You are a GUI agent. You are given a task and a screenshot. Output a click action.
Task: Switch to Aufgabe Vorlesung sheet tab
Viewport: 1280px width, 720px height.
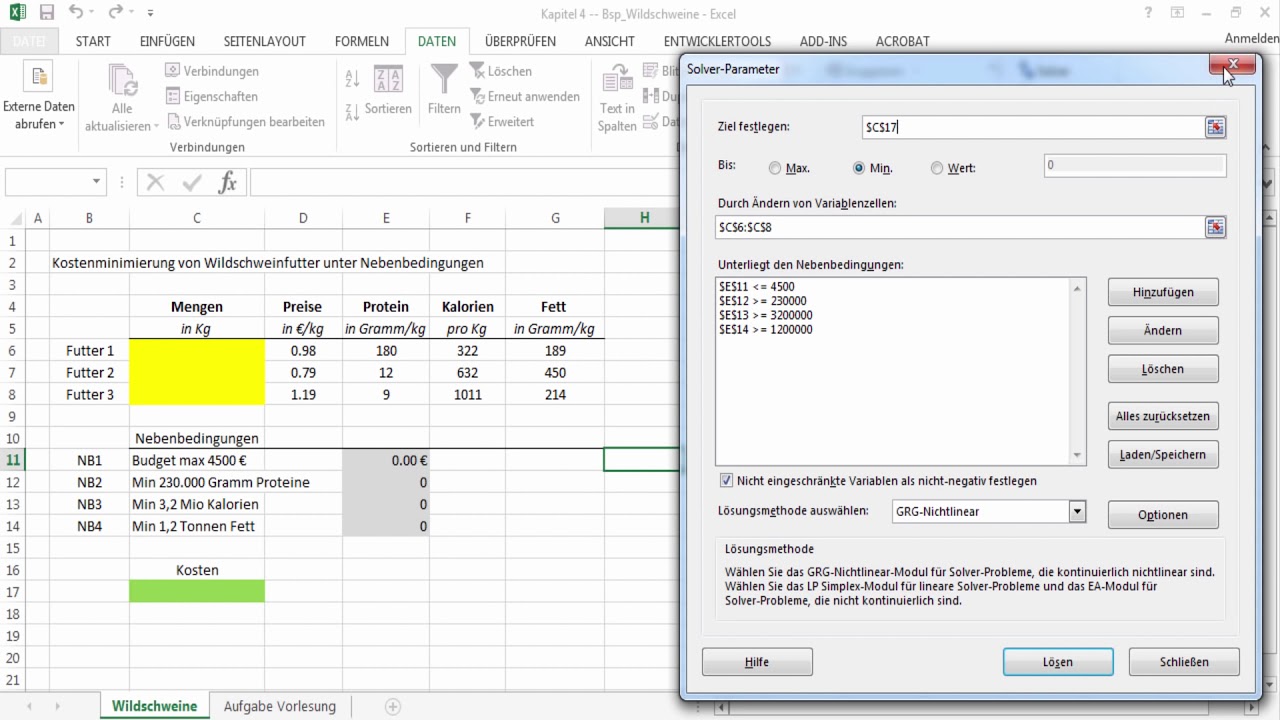pos(280,706)
